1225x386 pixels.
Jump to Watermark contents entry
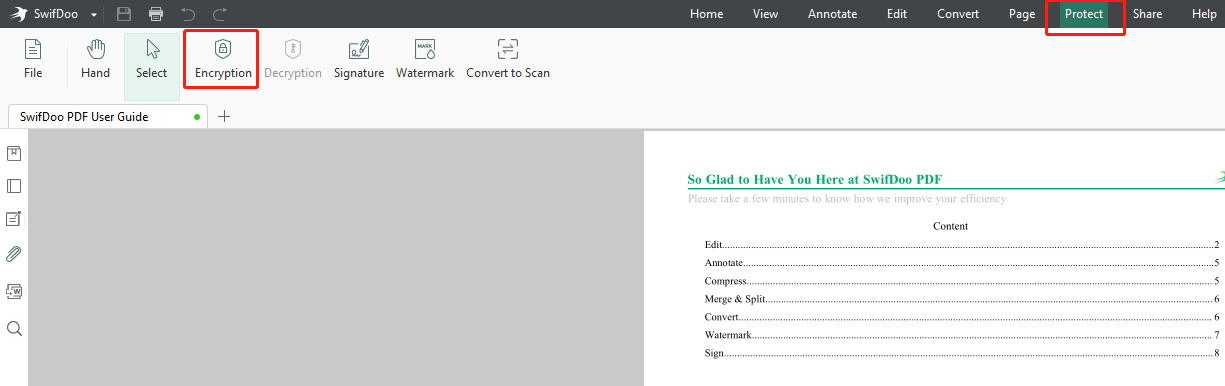(962, 335)
